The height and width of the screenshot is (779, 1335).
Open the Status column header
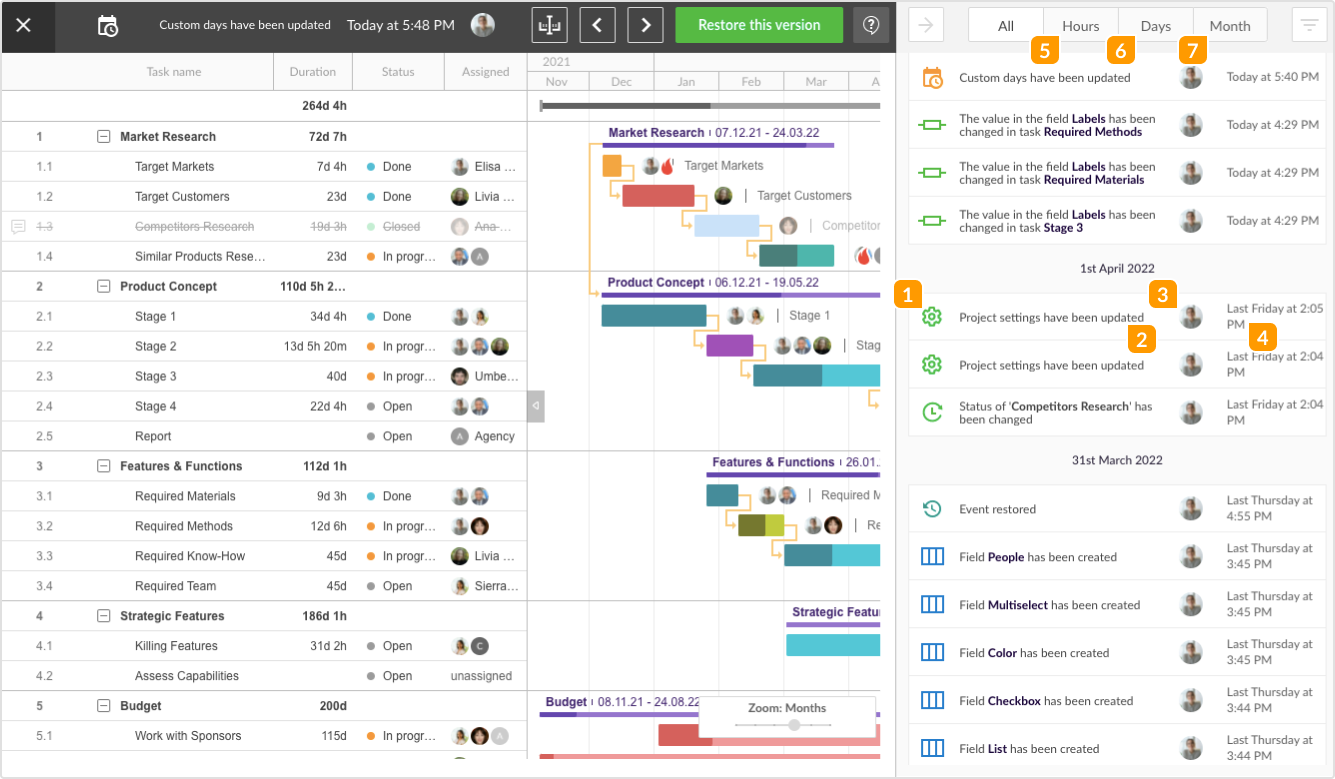coord(398,72)
